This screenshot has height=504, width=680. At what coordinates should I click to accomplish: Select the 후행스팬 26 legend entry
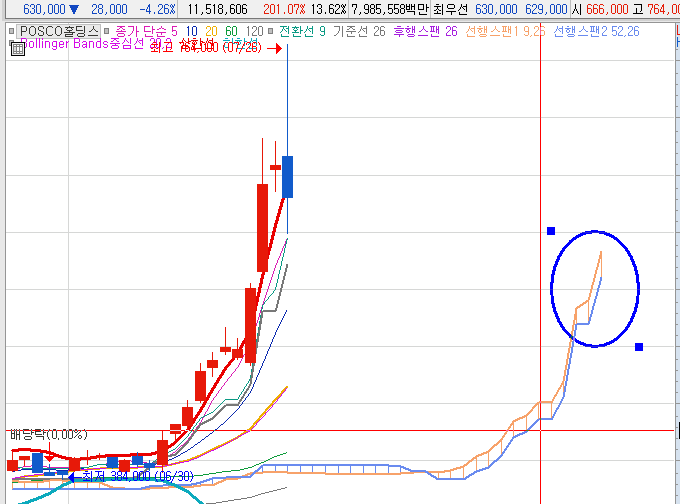[x=425, y=31]
